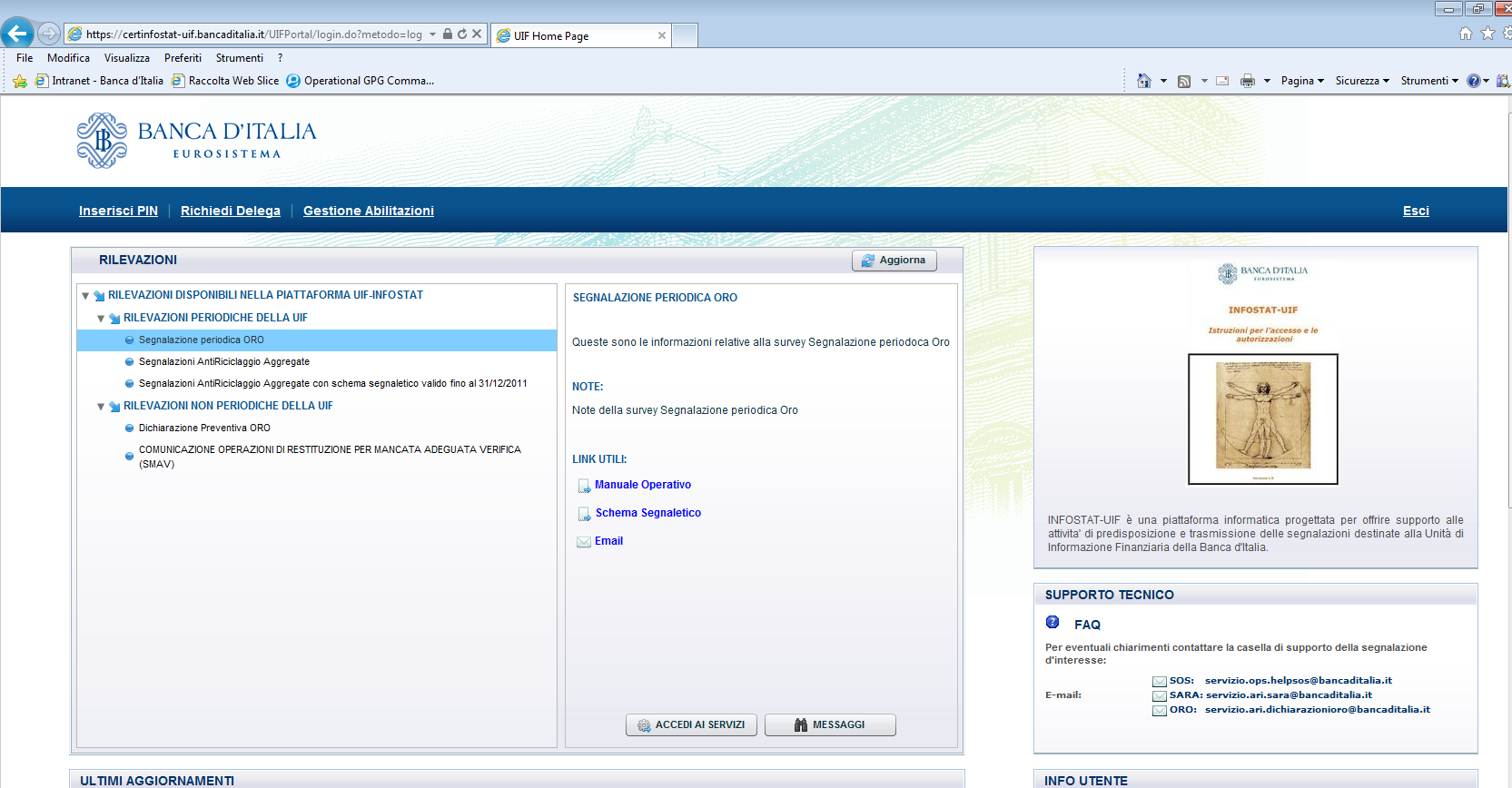
Task: Click the RSS feeds icon
Action: pyautogui.click(x=1184, y=81)
